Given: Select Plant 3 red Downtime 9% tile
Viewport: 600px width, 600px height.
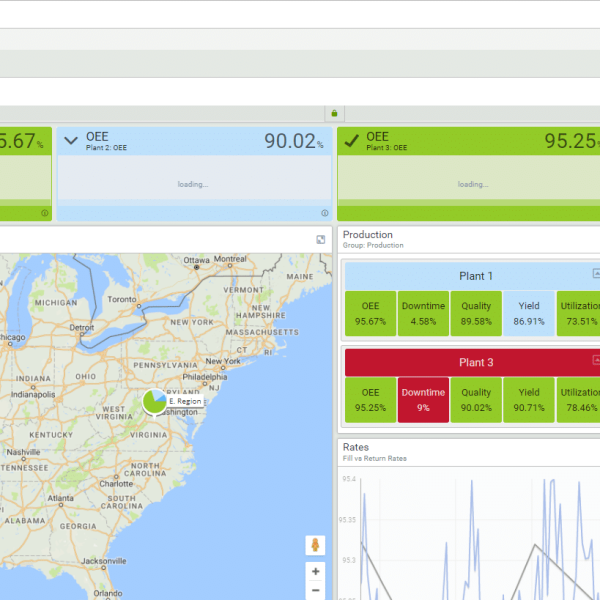Looking at the screenshot, I should 423,400.
